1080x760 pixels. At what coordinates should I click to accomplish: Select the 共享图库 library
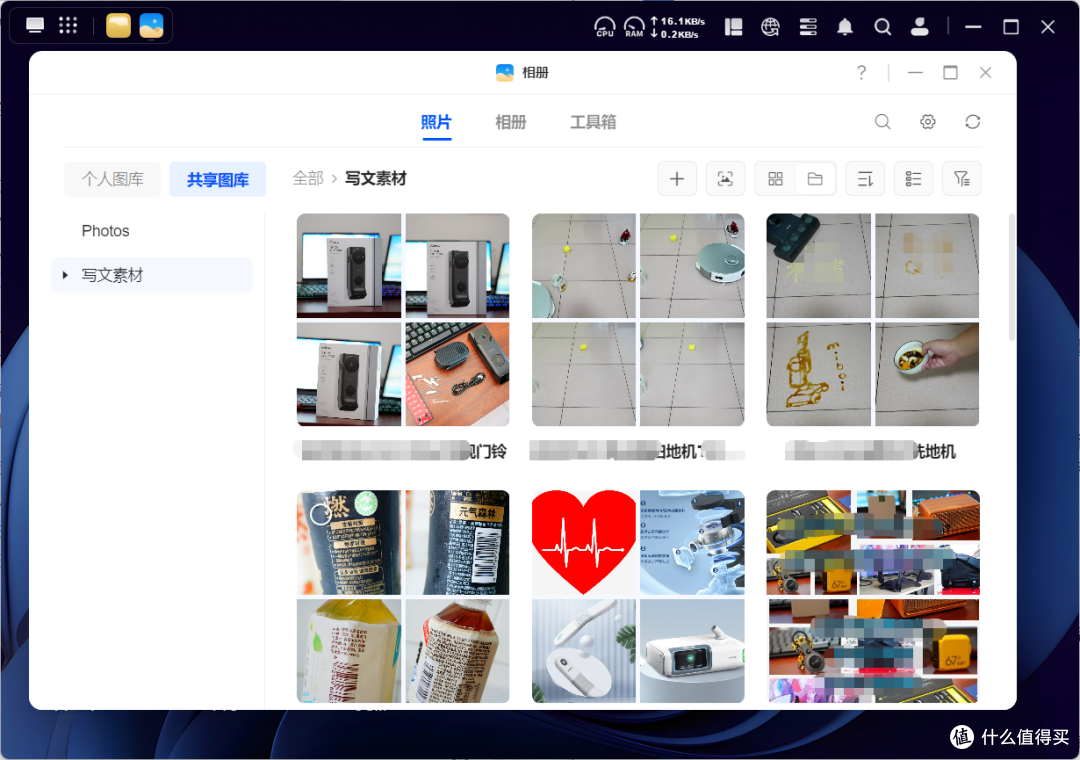pos(218,179)
